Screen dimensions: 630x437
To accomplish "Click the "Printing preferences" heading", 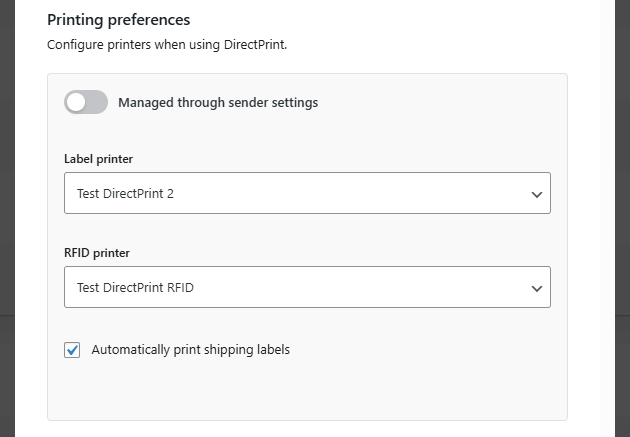I will pyautogui.click(x=118, y=19).
